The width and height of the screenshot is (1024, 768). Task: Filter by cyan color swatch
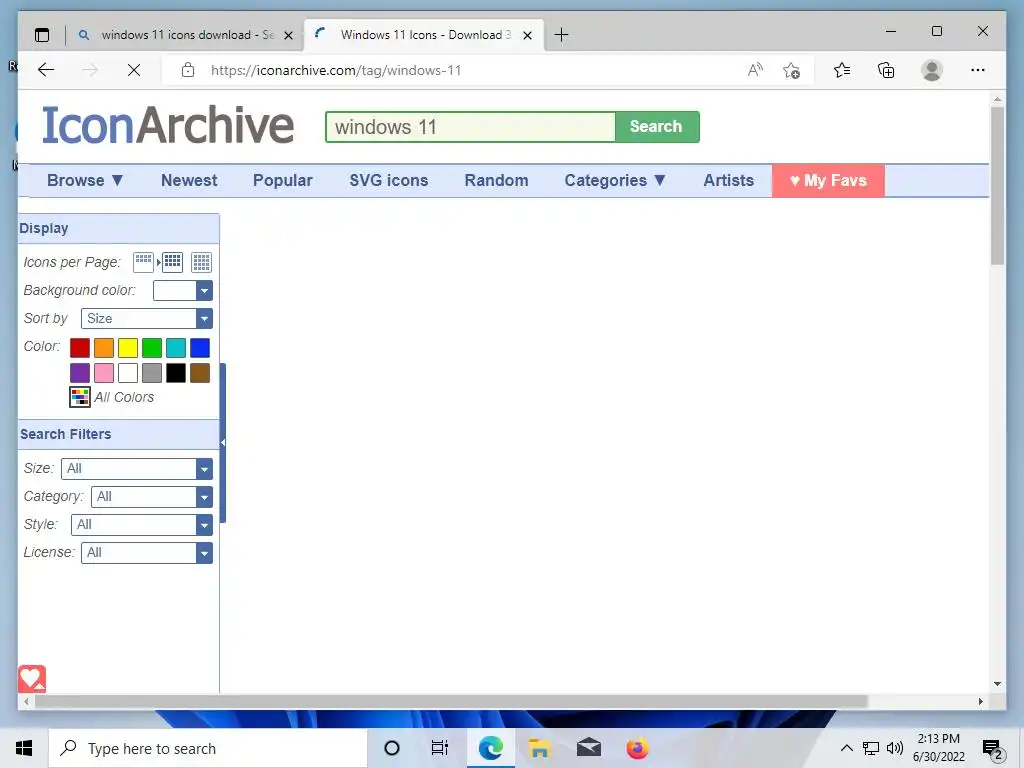tap(176, 347)
